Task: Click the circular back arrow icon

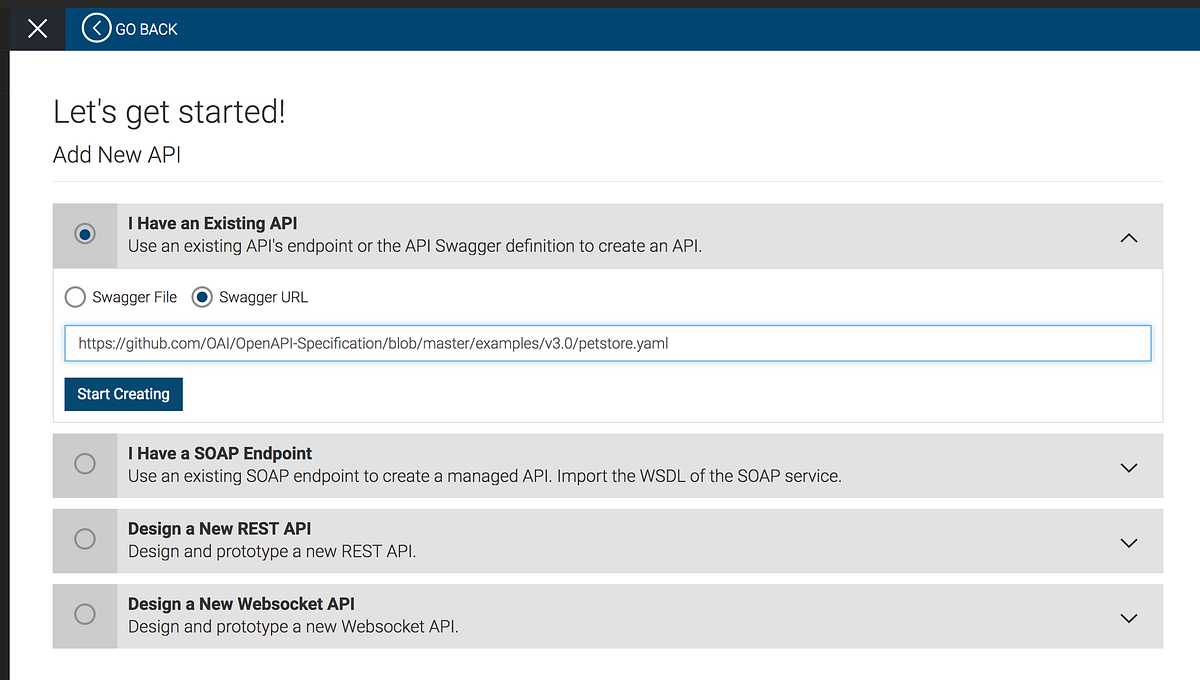Action: 95,28
